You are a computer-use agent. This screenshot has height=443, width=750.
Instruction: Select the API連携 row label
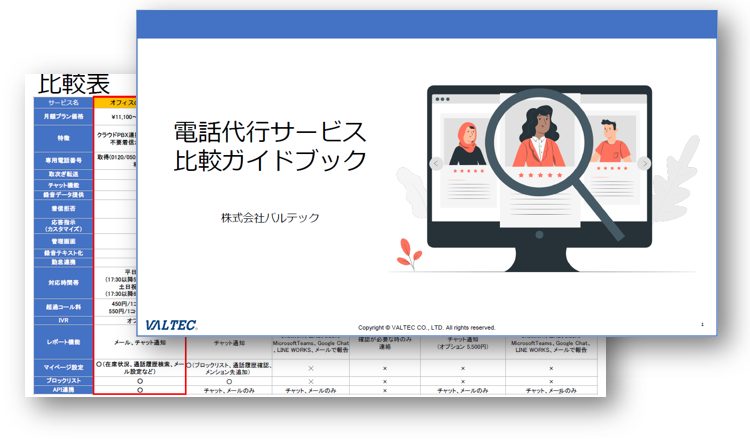64,390
